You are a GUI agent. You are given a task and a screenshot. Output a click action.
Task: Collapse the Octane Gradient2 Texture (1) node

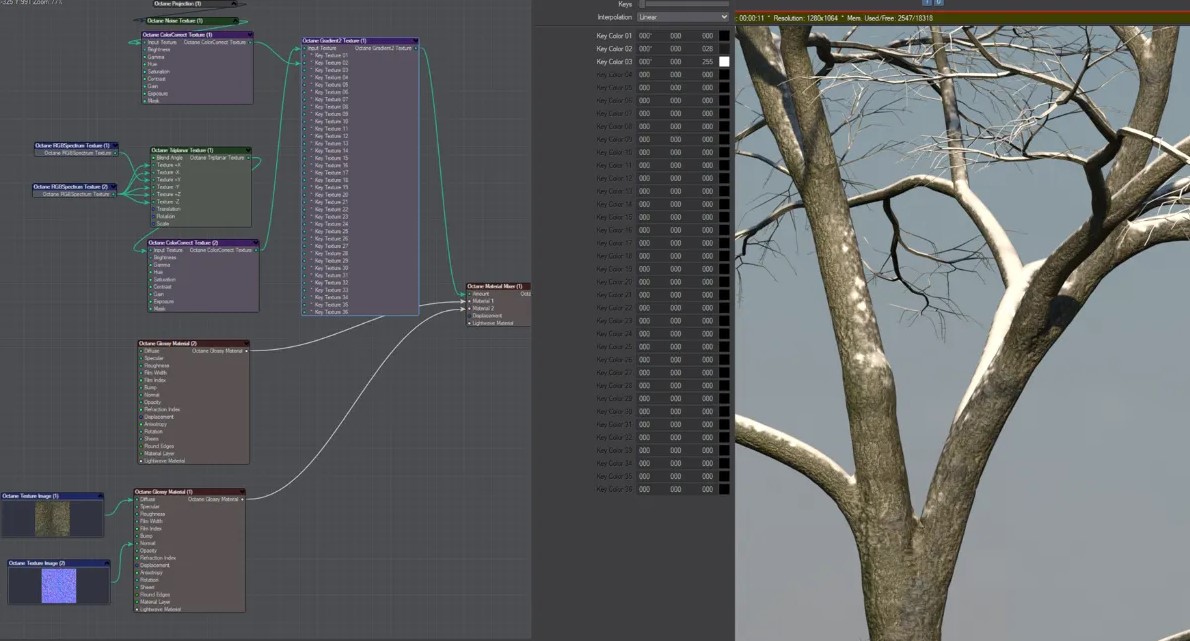414,41
